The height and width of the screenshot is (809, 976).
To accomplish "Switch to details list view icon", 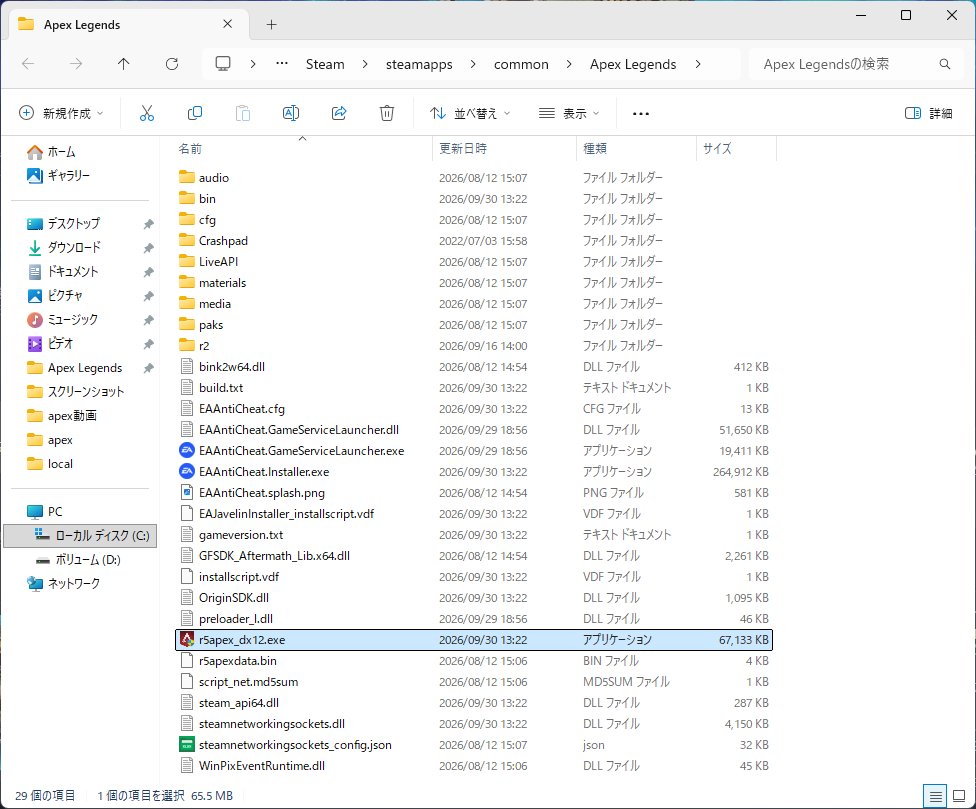I will [935, 796].
